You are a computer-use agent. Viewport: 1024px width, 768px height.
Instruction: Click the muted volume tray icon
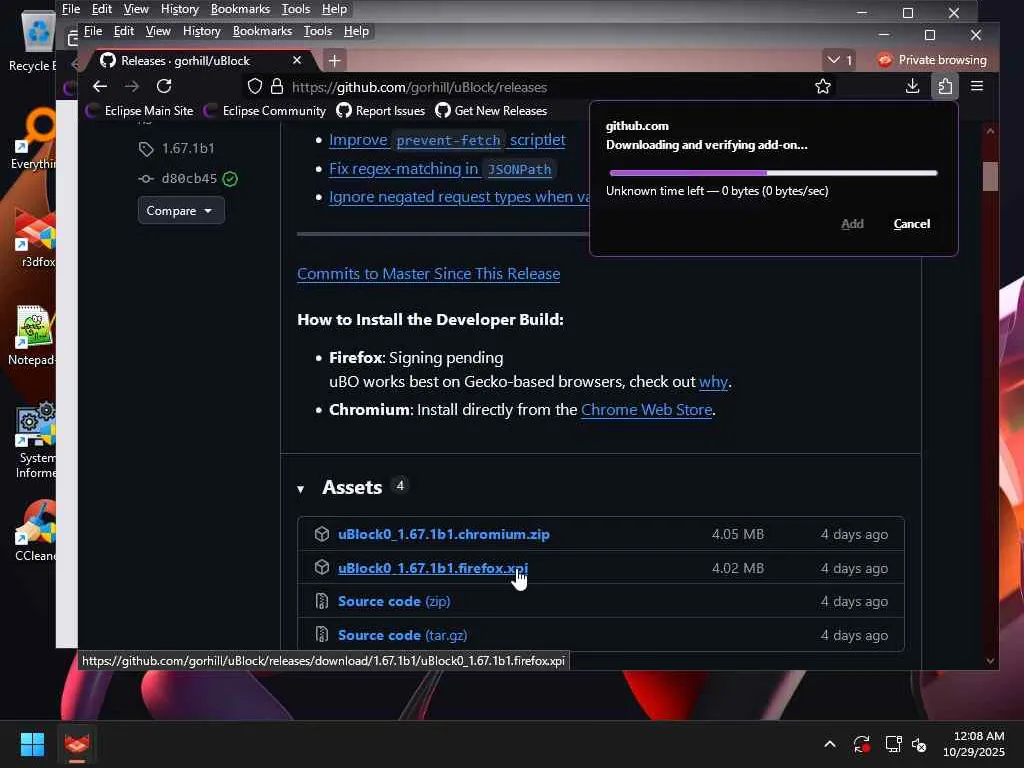(x=919, y=744)
